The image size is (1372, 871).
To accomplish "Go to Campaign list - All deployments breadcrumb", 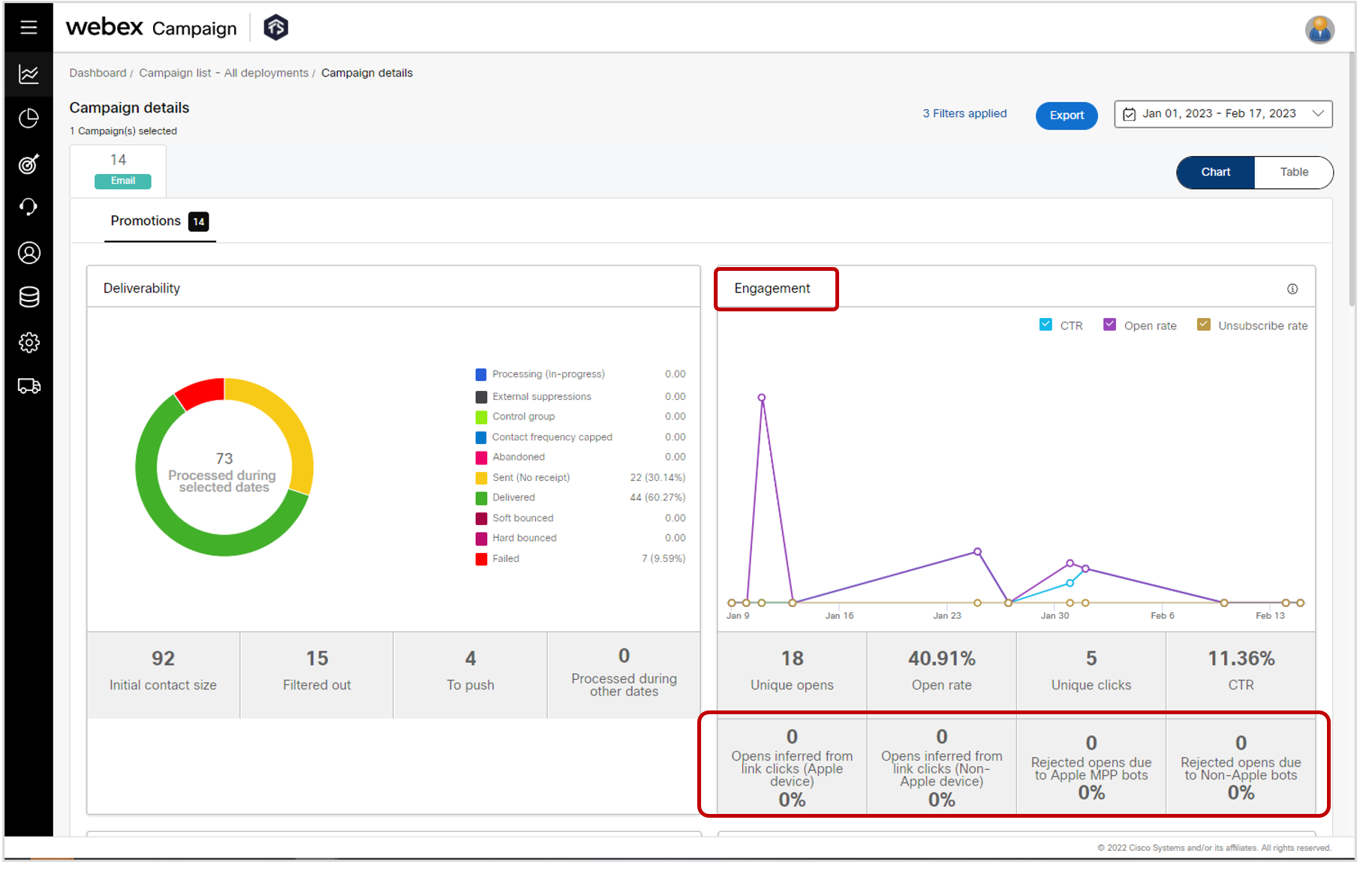I will tap(224, 73).
